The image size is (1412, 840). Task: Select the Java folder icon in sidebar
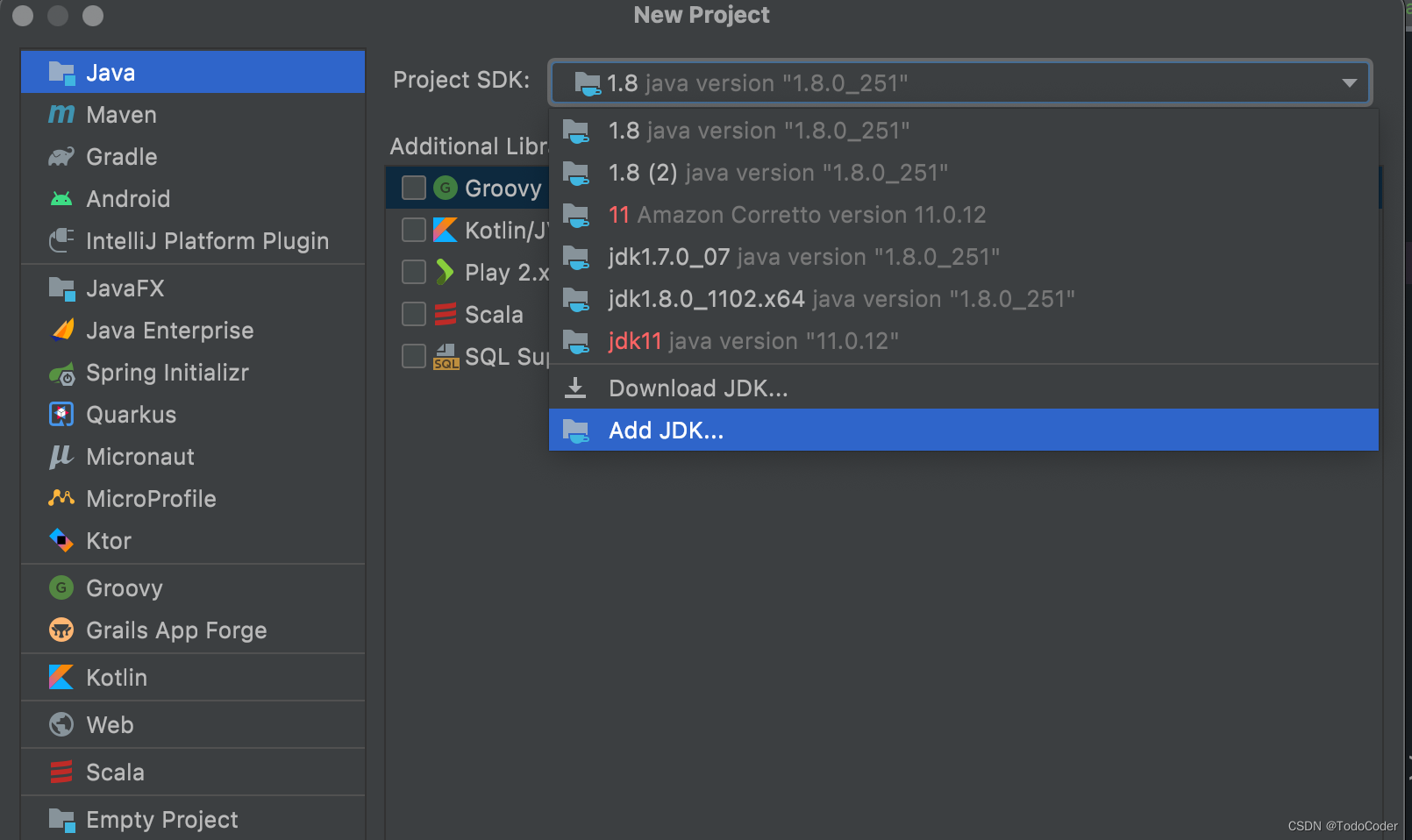click(x=61, y=73)
